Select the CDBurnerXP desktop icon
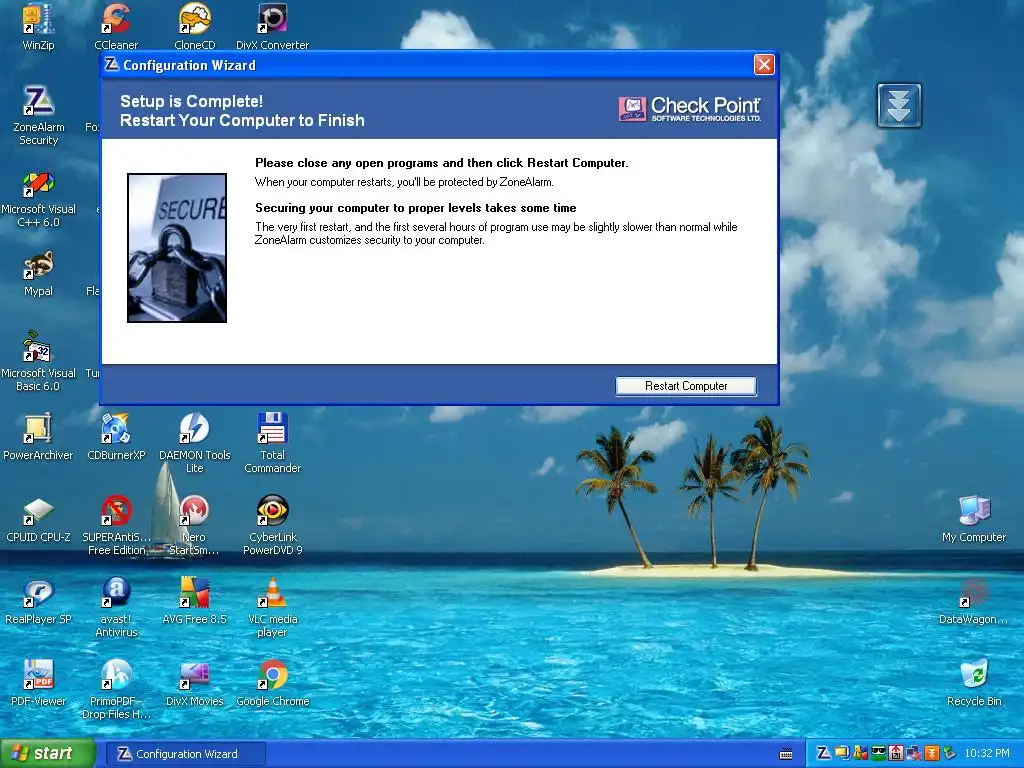1024x768 pixels. 116,436
